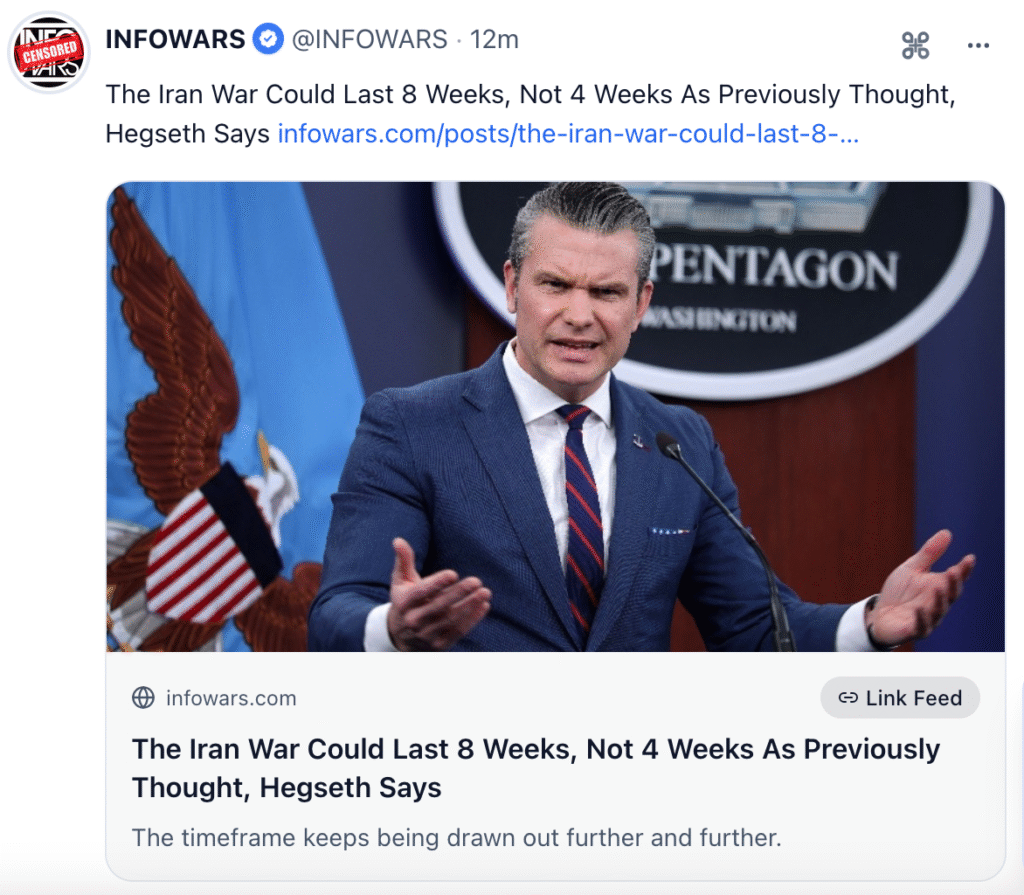This screenshot has width=1024, height=895.
Task: Click the 12m post timestamp
Action: coord(494,39)
